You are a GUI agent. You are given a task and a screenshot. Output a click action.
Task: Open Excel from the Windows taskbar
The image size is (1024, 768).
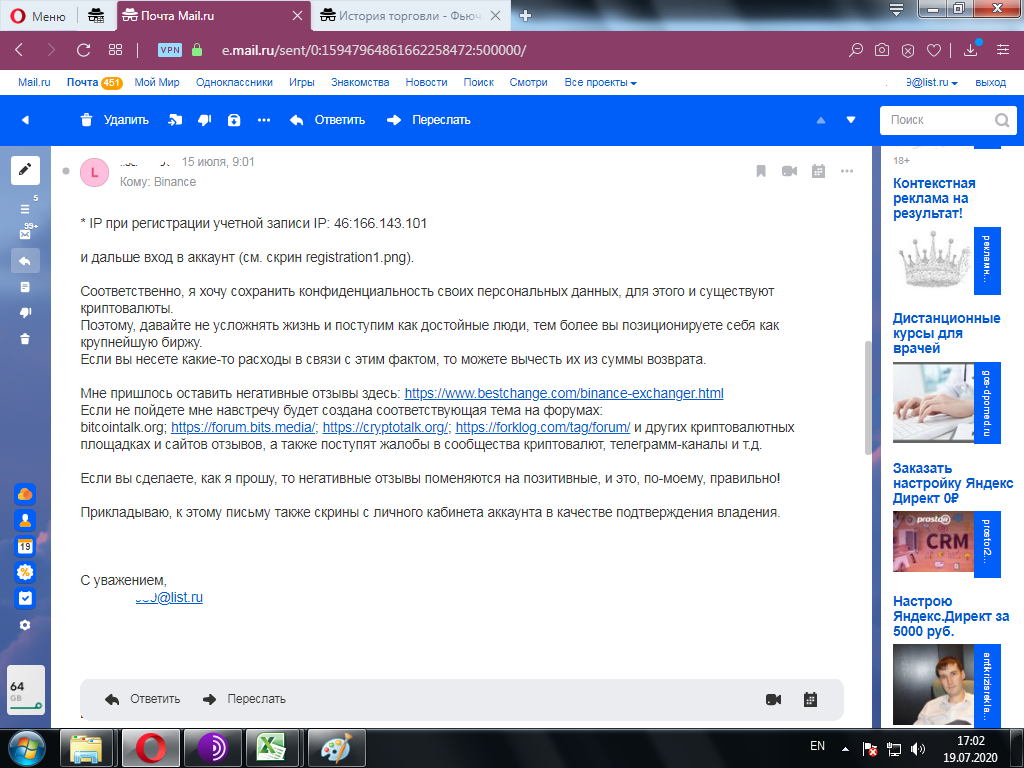click(271, 748)
